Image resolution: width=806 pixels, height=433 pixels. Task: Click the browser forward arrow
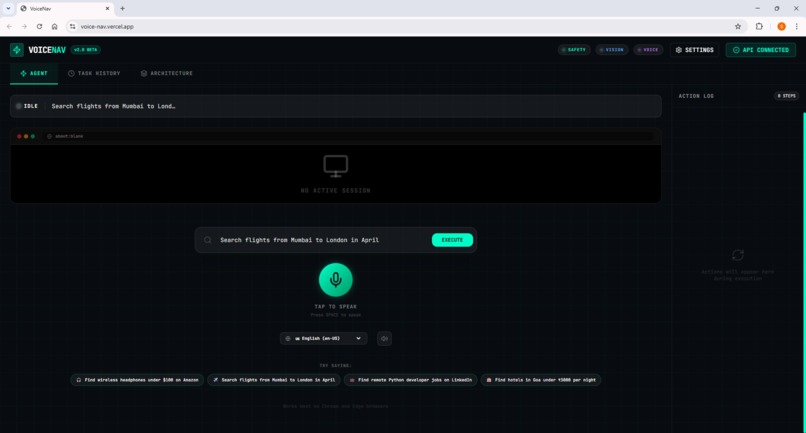pyautogui.click(x=24, y=26)
